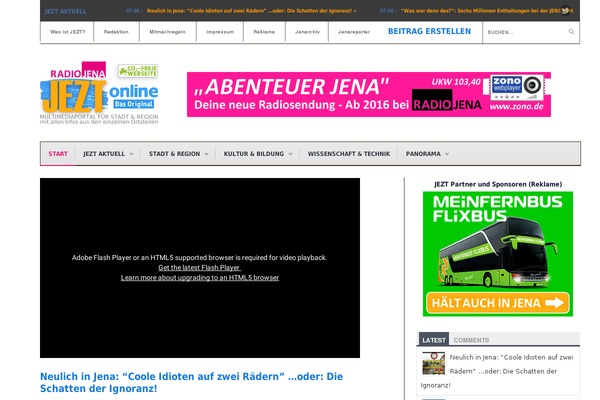Image resolution: width=600 pixels, height=400 pixels.
Task: Open the Jenarchiv page
Action: (307, 32)
